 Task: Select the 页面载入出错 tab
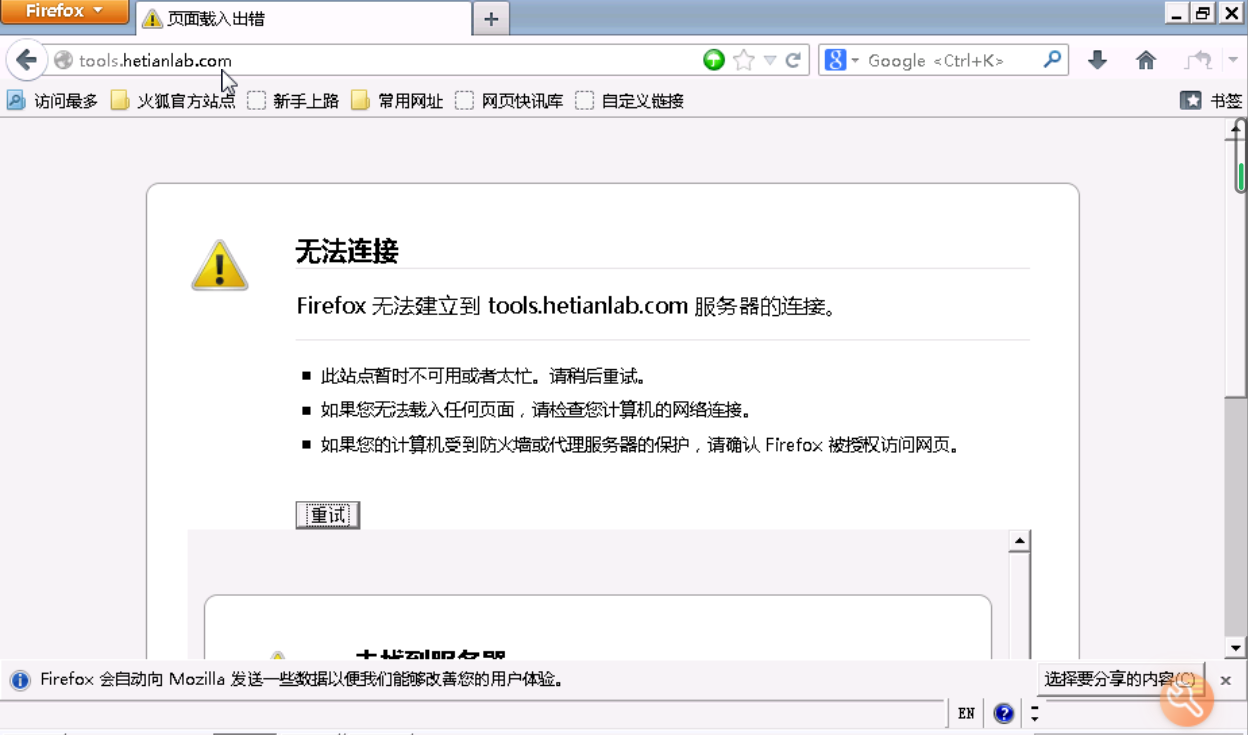tap(303, 18)
